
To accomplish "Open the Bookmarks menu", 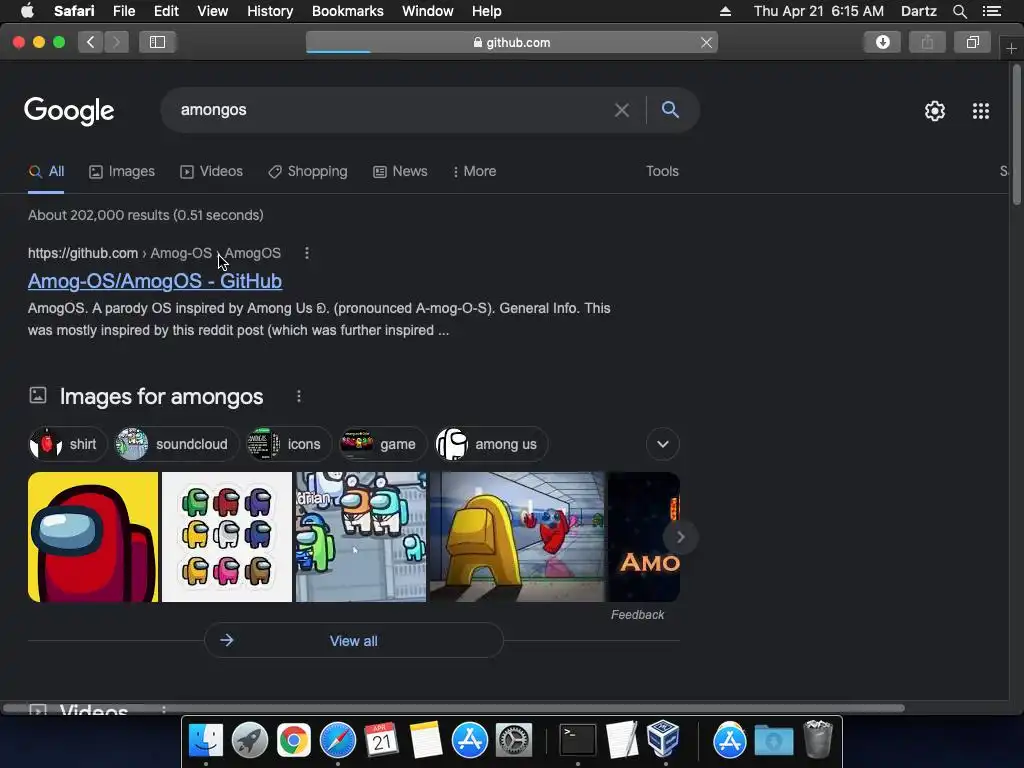I will [x=347, y=11].
